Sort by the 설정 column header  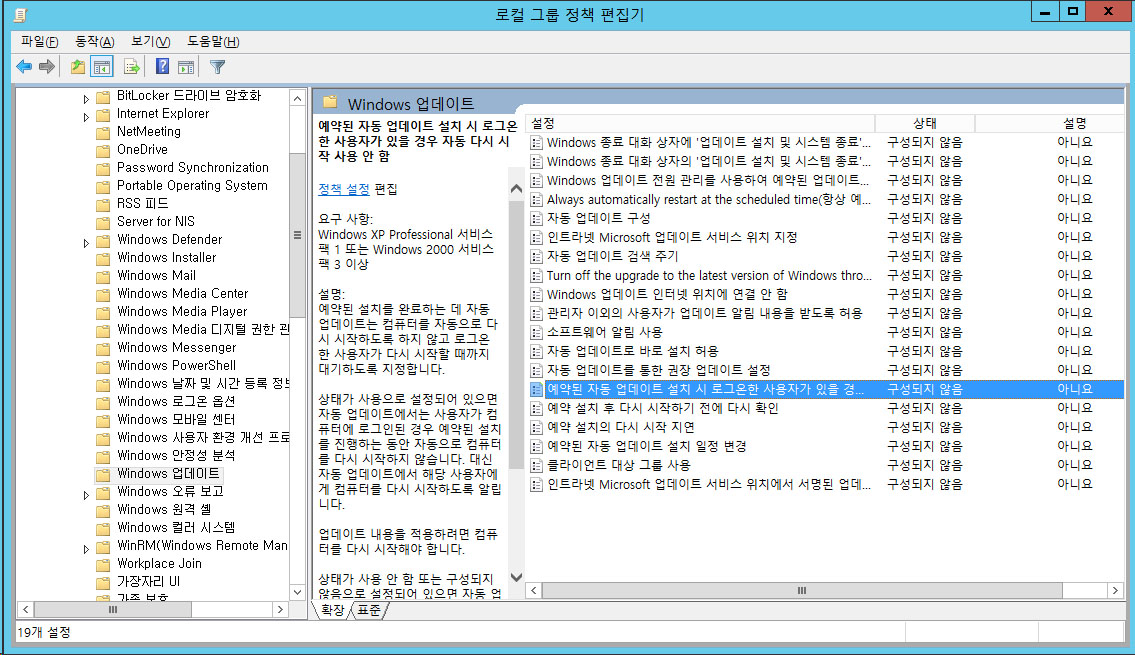click(x=701, y=124)
